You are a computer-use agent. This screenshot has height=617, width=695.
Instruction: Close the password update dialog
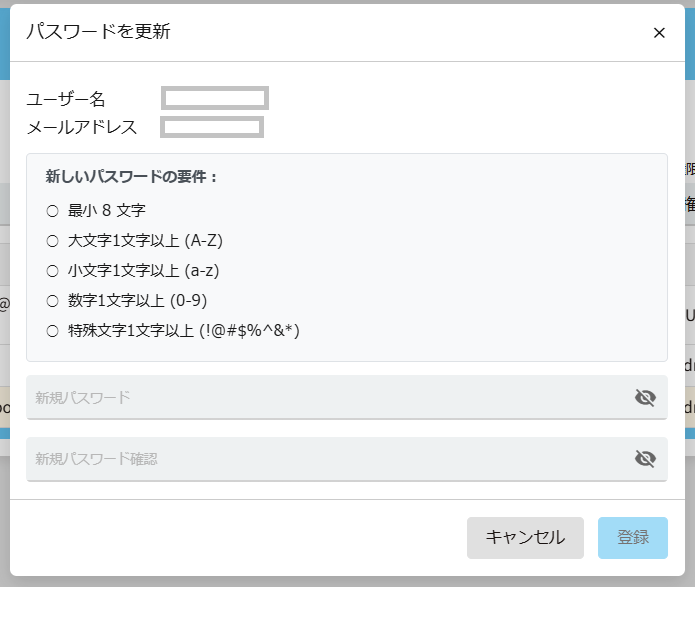[659, 33]
